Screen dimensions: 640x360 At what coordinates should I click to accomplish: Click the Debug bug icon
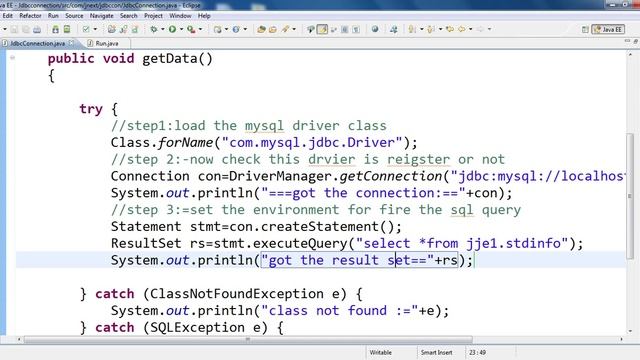(x=154, y=29)
